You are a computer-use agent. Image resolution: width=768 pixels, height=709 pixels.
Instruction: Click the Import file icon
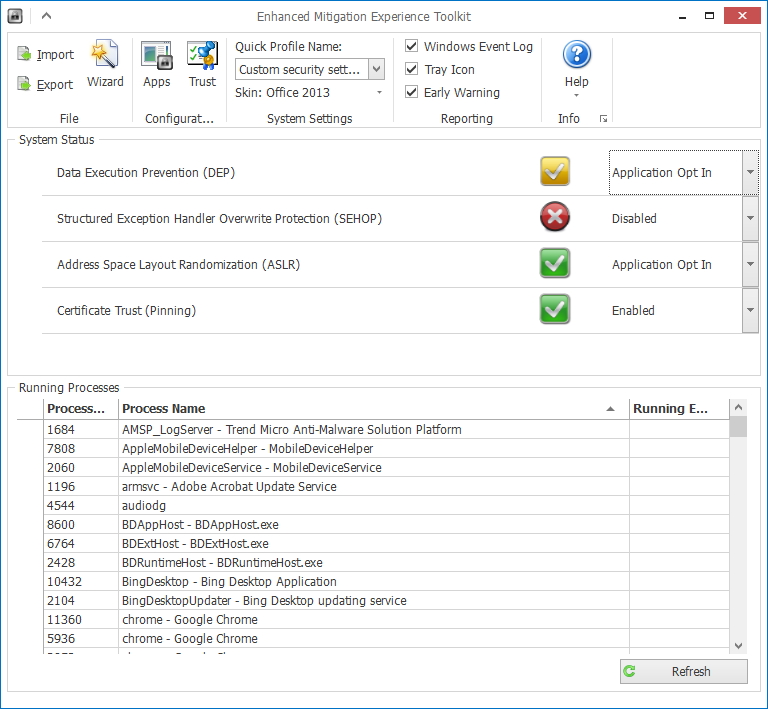pos(24,53)
